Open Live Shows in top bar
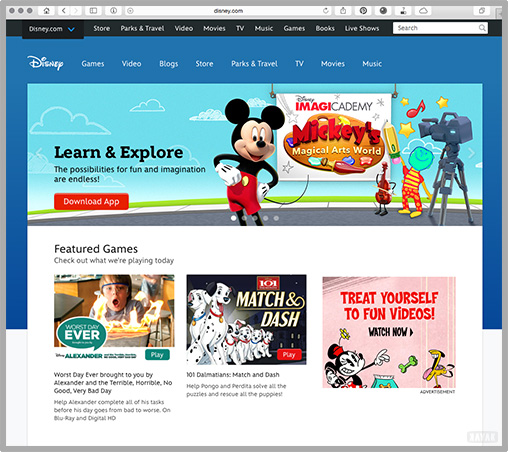 [362, 28]
